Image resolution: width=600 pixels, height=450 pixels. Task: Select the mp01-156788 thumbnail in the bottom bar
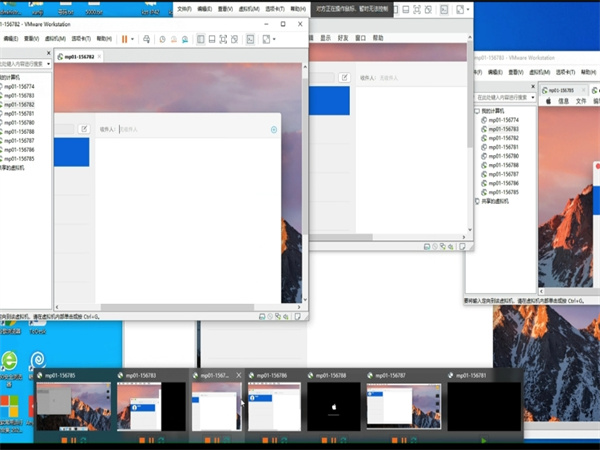click(334, 406)
